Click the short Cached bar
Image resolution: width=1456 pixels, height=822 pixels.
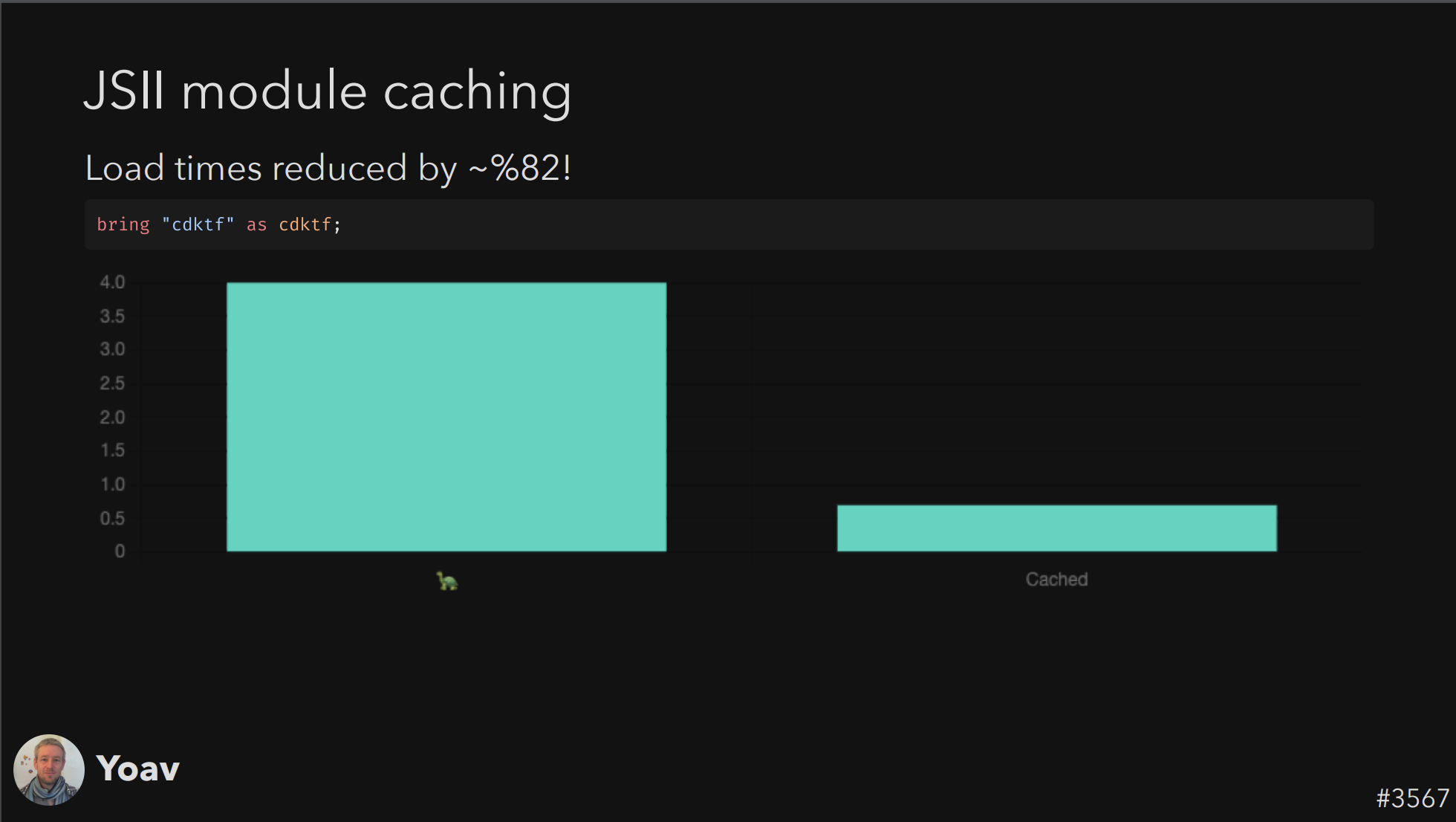pyautogui.click(x=1056, y=528)
